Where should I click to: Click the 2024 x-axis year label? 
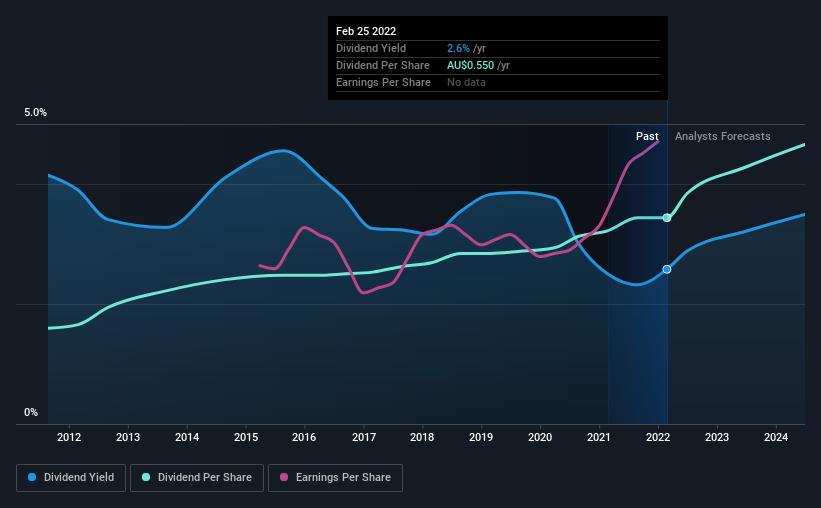(x=776, y=437)
